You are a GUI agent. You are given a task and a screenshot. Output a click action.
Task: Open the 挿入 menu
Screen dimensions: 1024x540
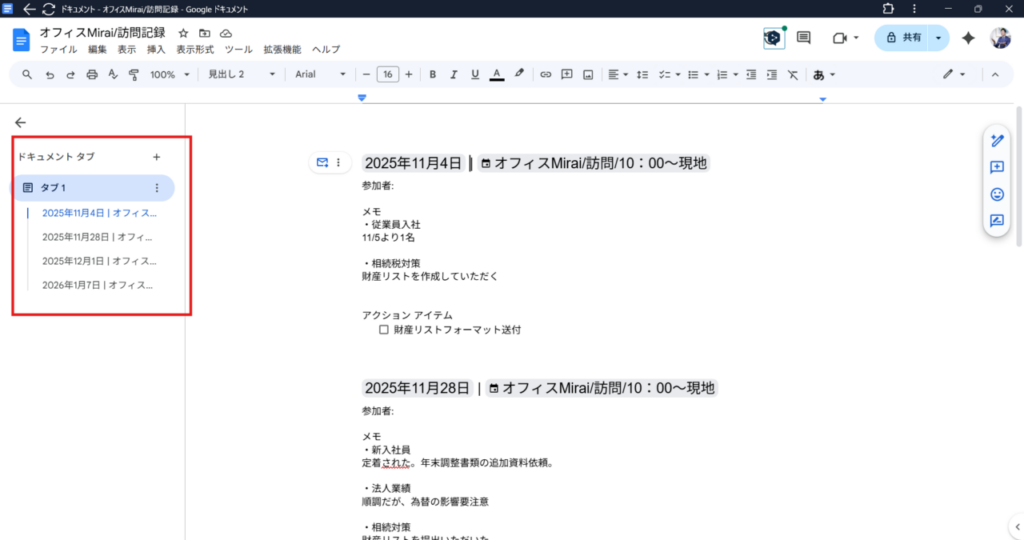pos(156,49)
